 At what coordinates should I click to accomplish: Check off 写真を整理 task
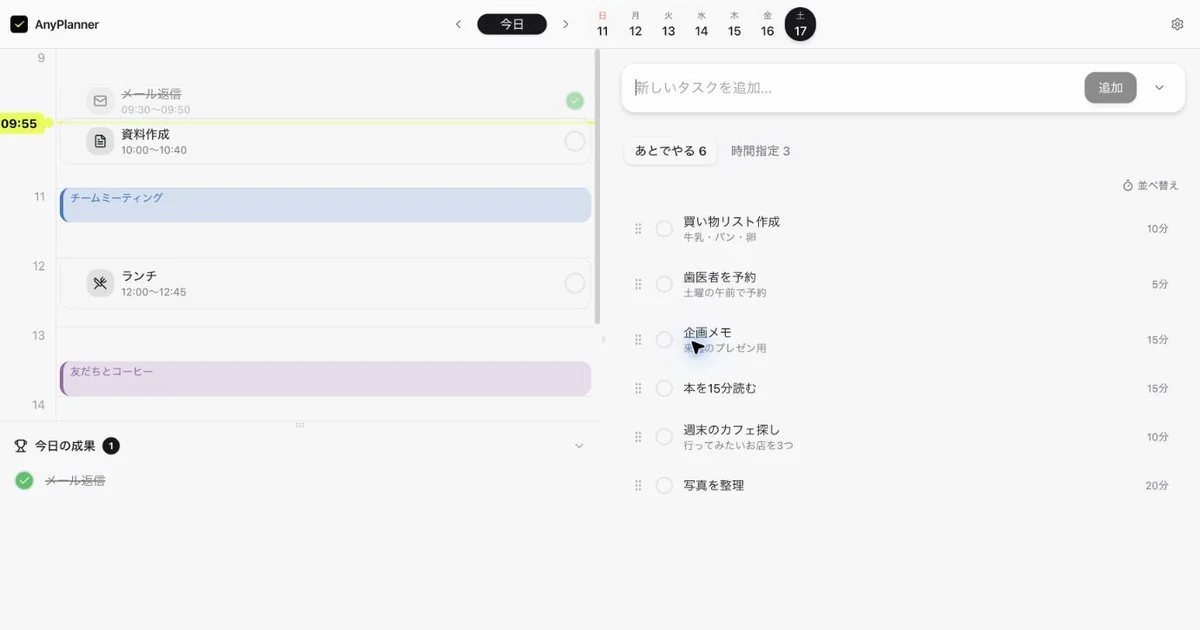click(x=664, y=485)
